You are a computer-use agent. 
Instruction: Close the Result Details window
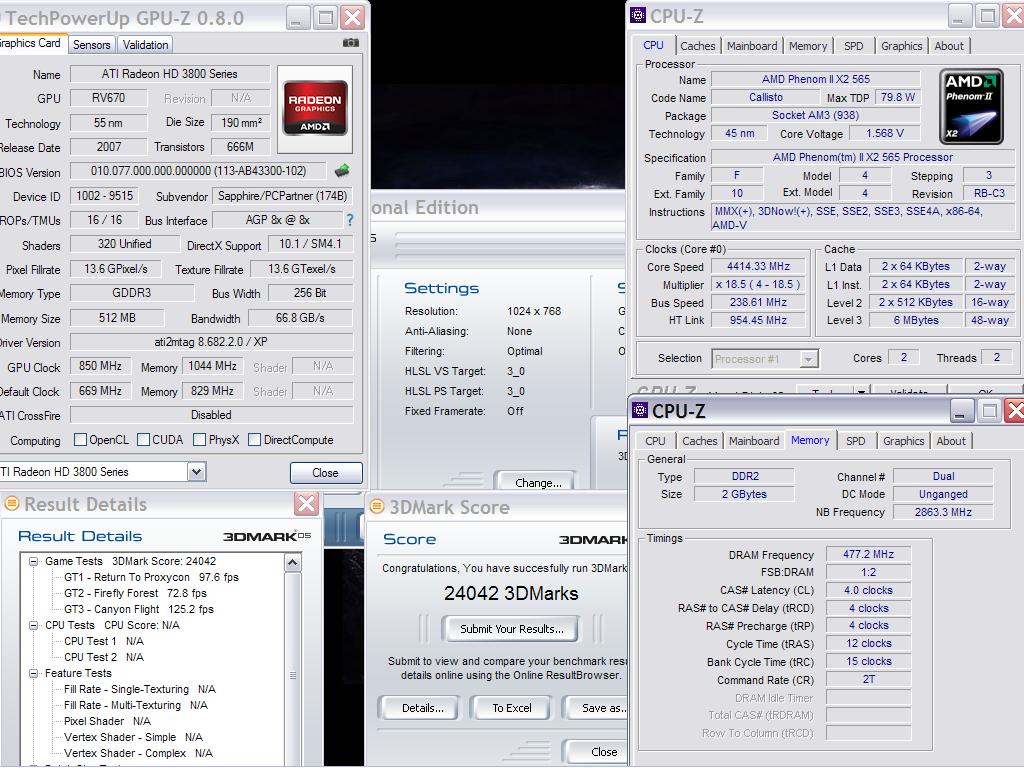tap(306, 504)
